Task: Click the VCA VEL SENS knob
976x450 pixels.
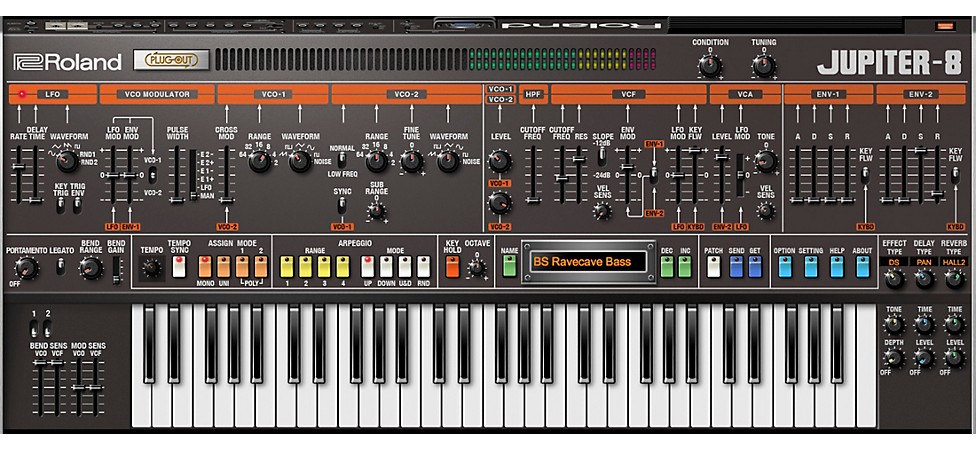Action: (766, 210)
